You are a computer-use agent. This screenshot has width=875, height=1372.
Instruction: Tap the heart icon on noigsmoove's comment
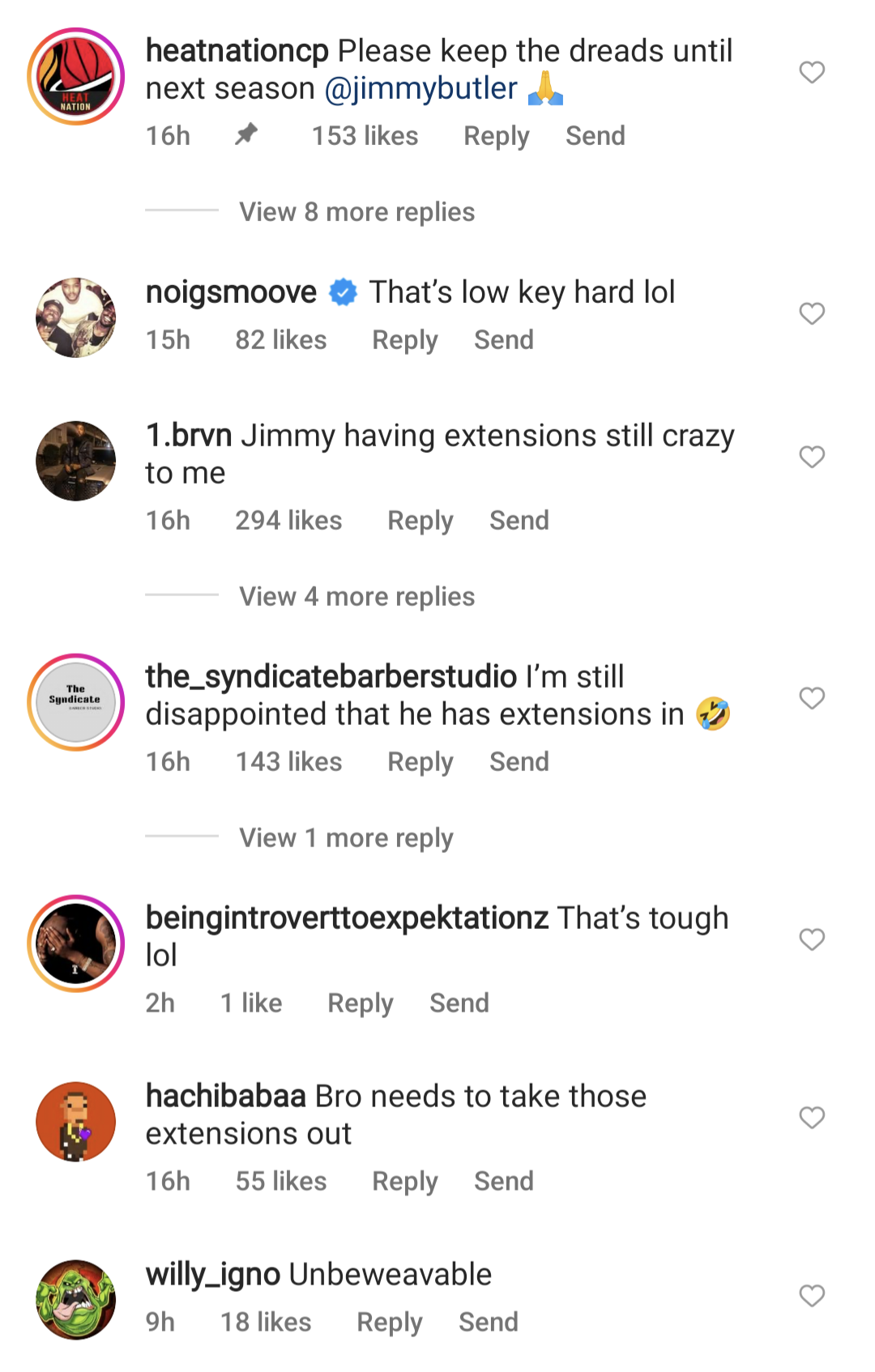(811, 314)
